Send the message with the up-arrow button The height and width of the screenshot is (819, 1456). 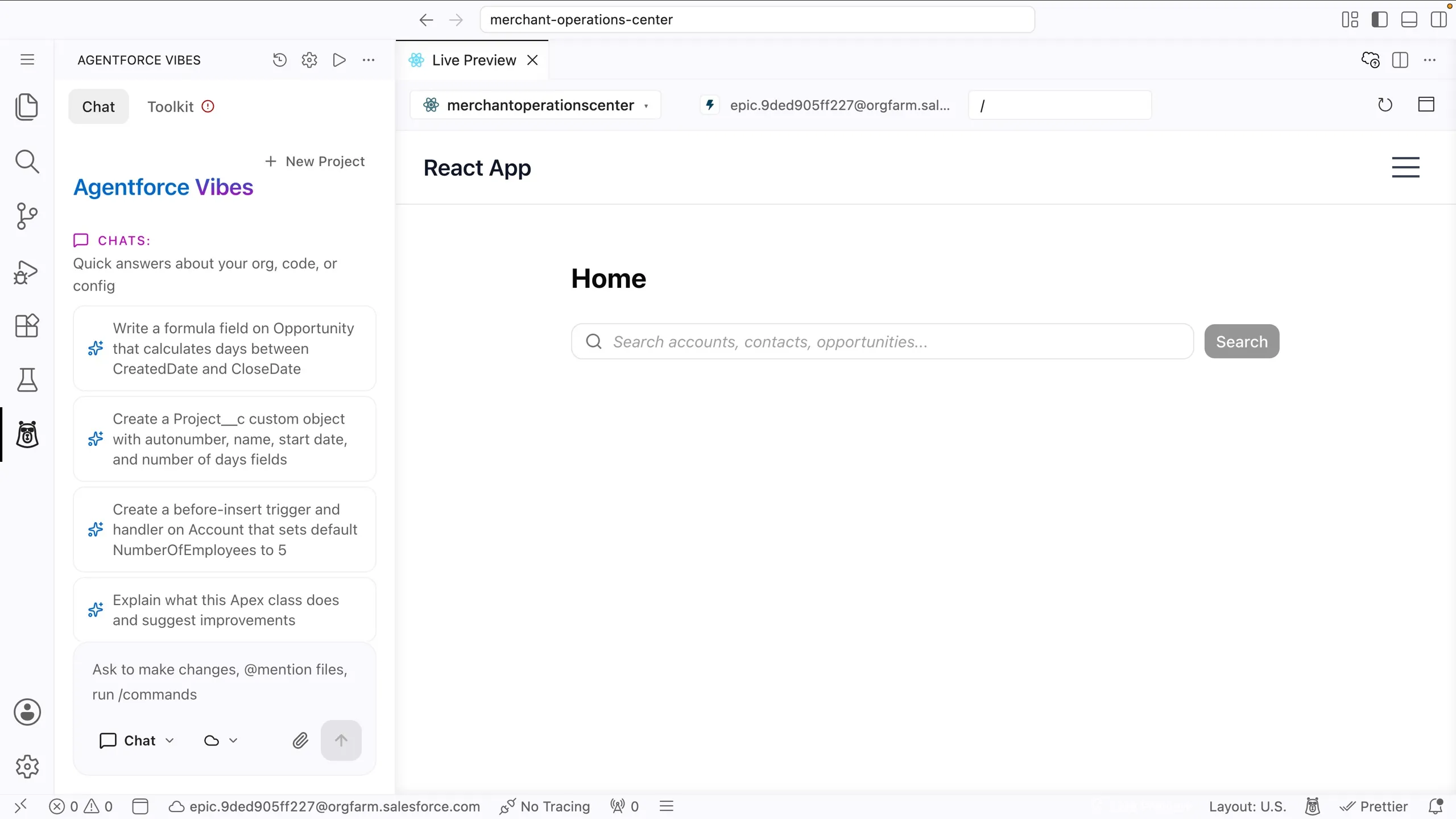coord(341,741)
